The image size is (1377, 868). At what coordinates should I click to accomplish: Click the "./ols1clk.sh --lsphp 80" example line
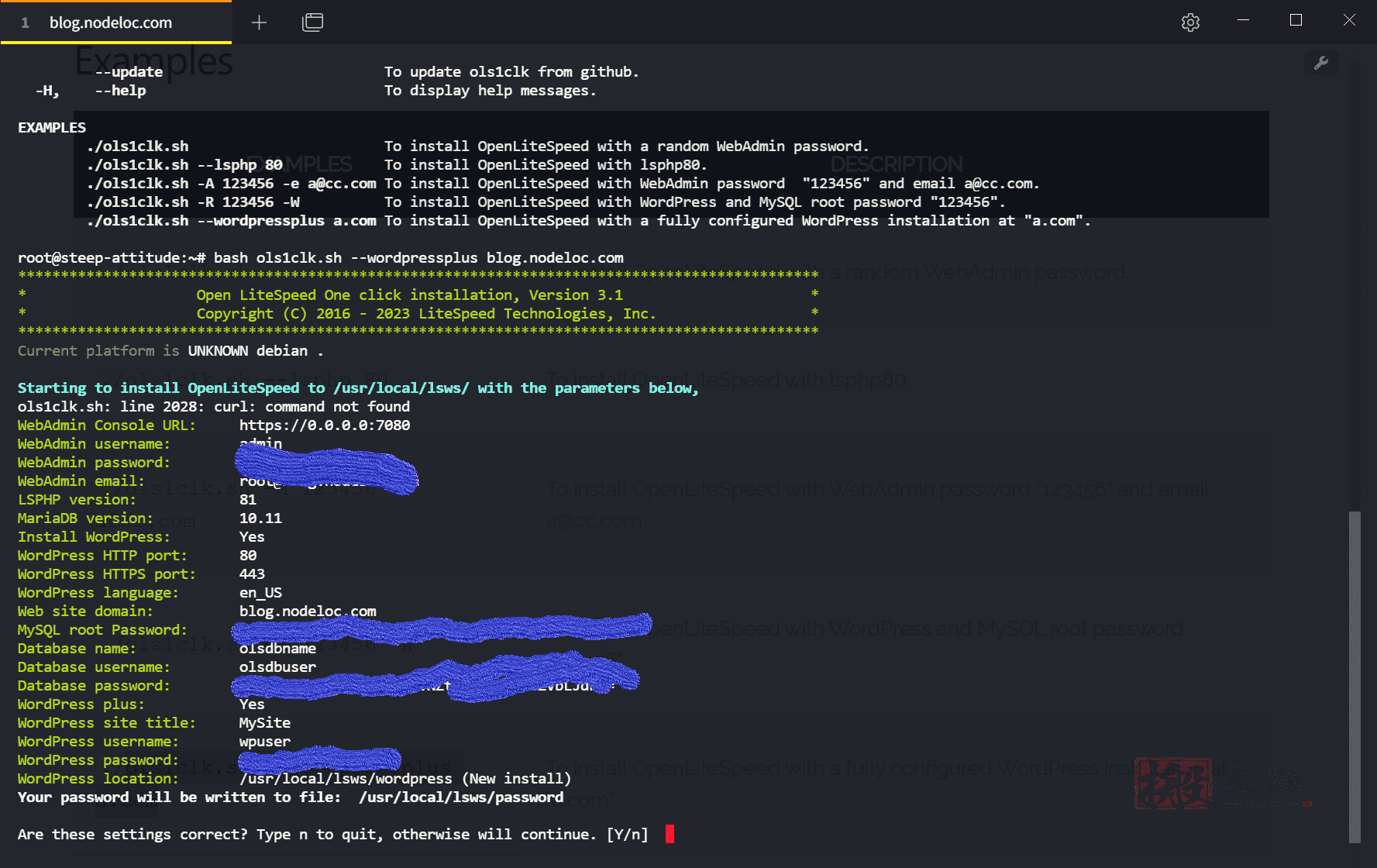pyautogui.click(x=184, y=164)
